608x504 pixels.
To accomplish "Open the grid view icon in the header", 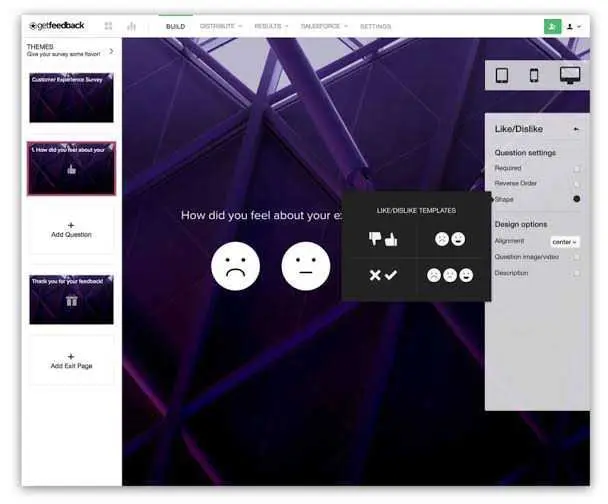I will [108, 26].
